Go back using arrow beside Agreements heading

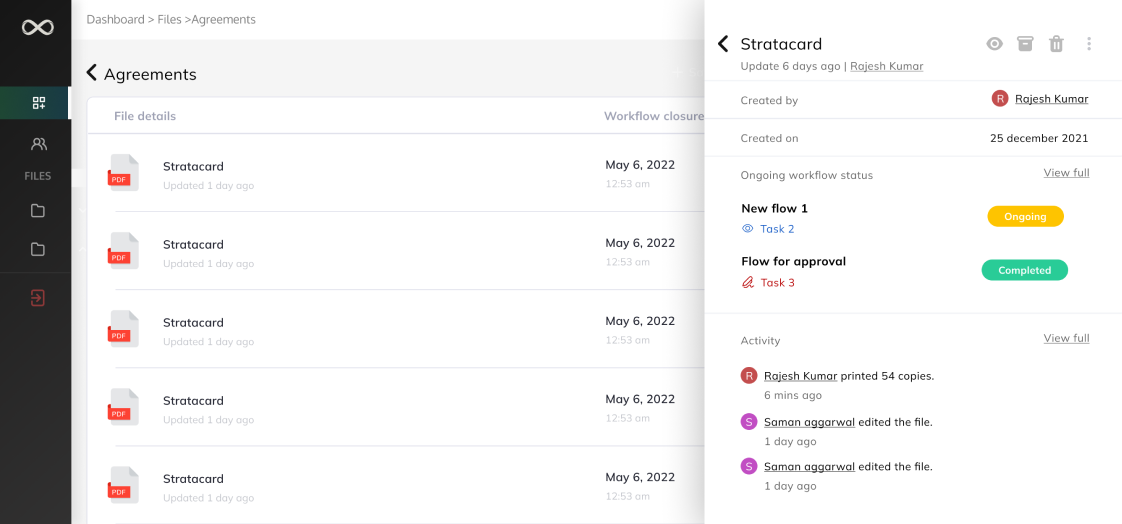pyautogui.click(x=92, y=73)
